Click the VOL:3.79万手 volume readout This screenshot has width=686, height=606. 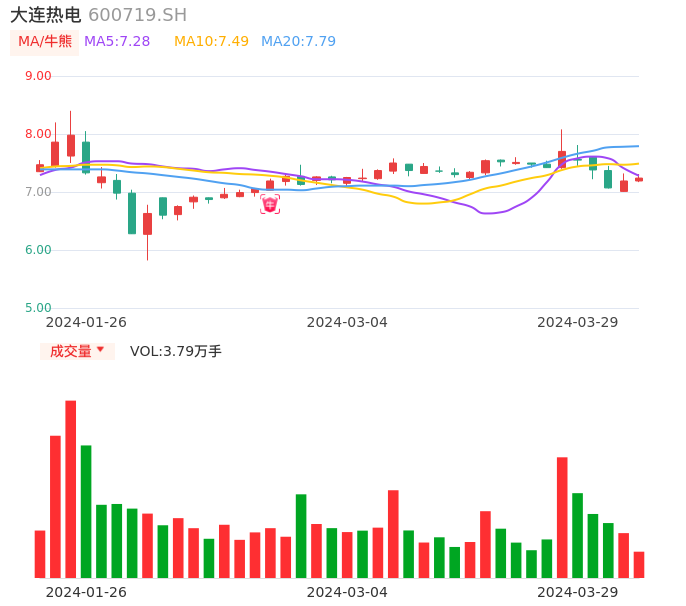point(176,351)
